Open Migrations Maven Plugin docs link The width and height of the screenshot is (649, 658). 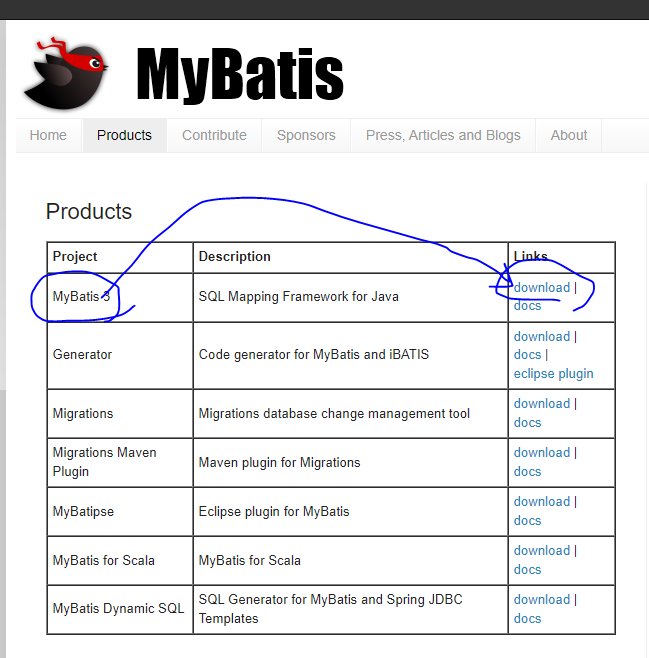click(x=527, y=472)
